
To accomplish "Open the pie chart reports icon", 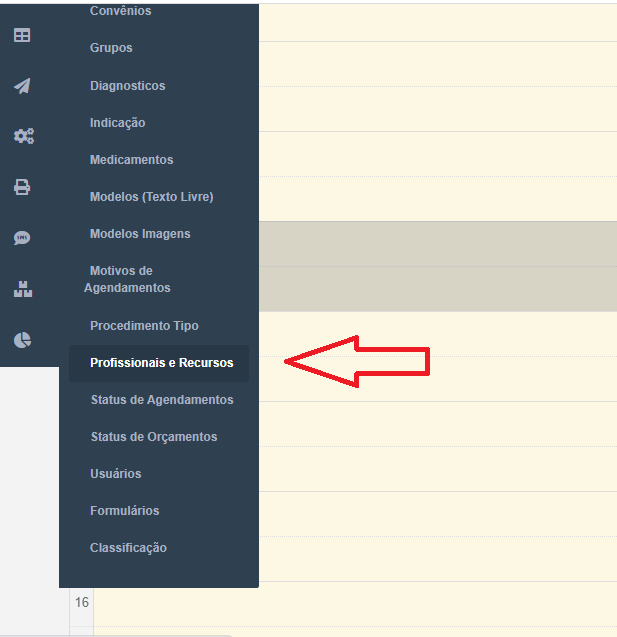I will click(x=22, y=340).
